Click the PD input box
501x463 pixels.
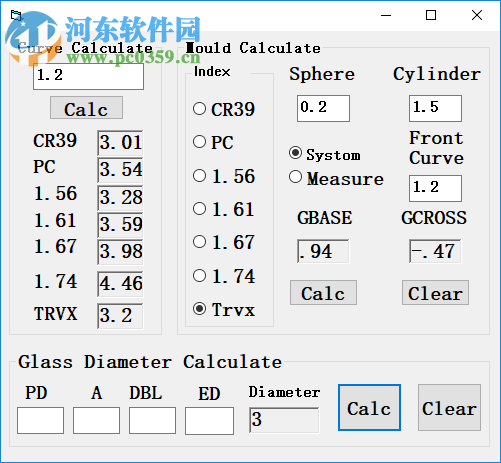click(40, 420)
